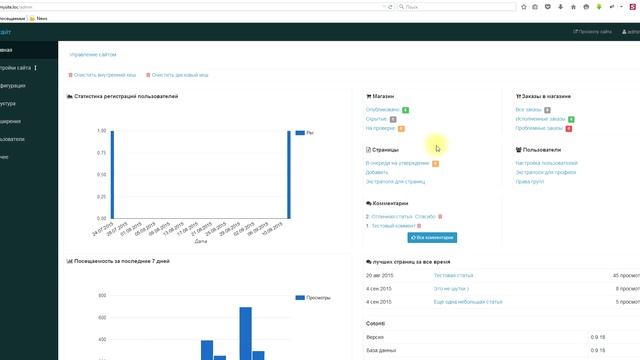Open the News bookmarks folder
This screenshot has width=640, height=360.
pyautogui.click(x=38, y=18)
